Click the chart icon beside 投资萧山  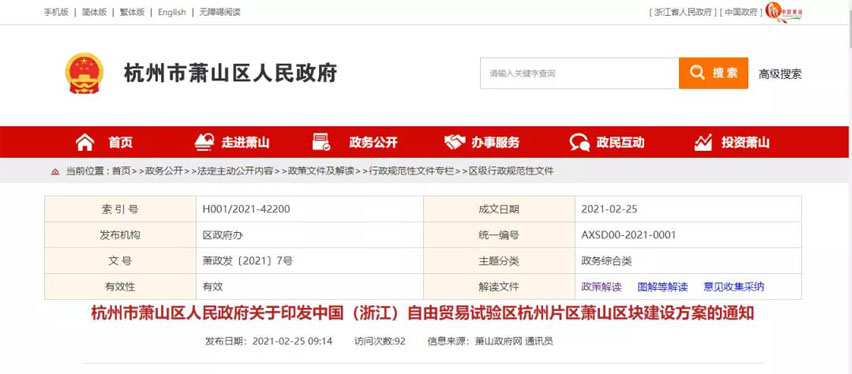click(703, 142)
